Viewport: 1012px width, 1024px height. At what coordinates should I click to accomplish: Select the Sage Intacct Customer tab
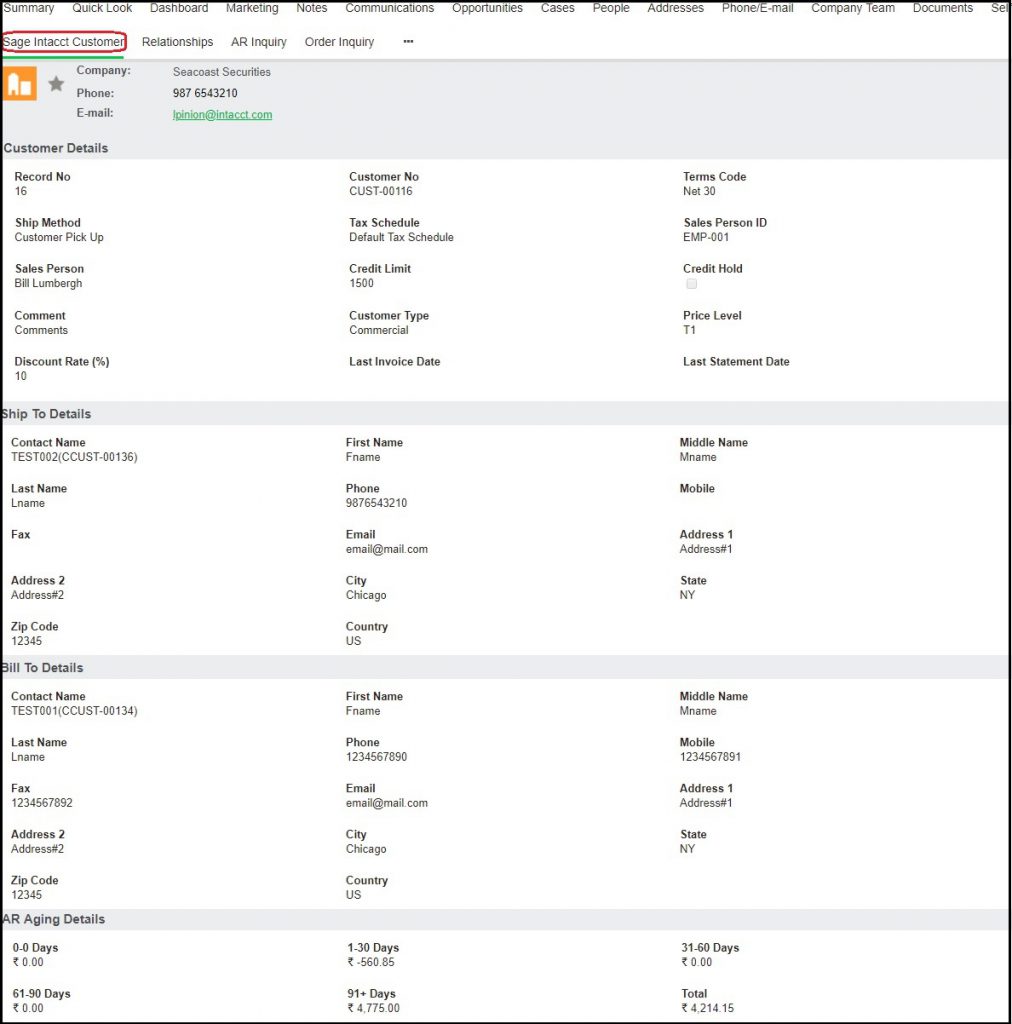(x=63, y=42)
